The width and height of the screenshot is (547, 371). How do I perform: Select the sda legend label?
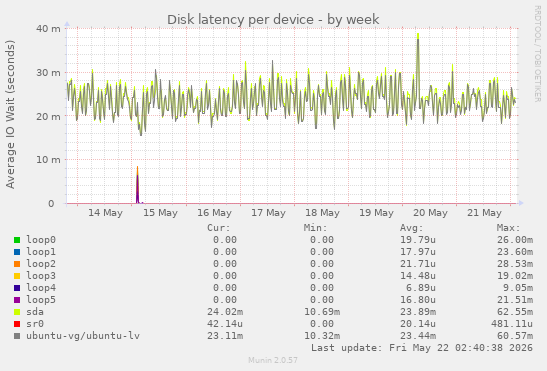tap(35, 312)
